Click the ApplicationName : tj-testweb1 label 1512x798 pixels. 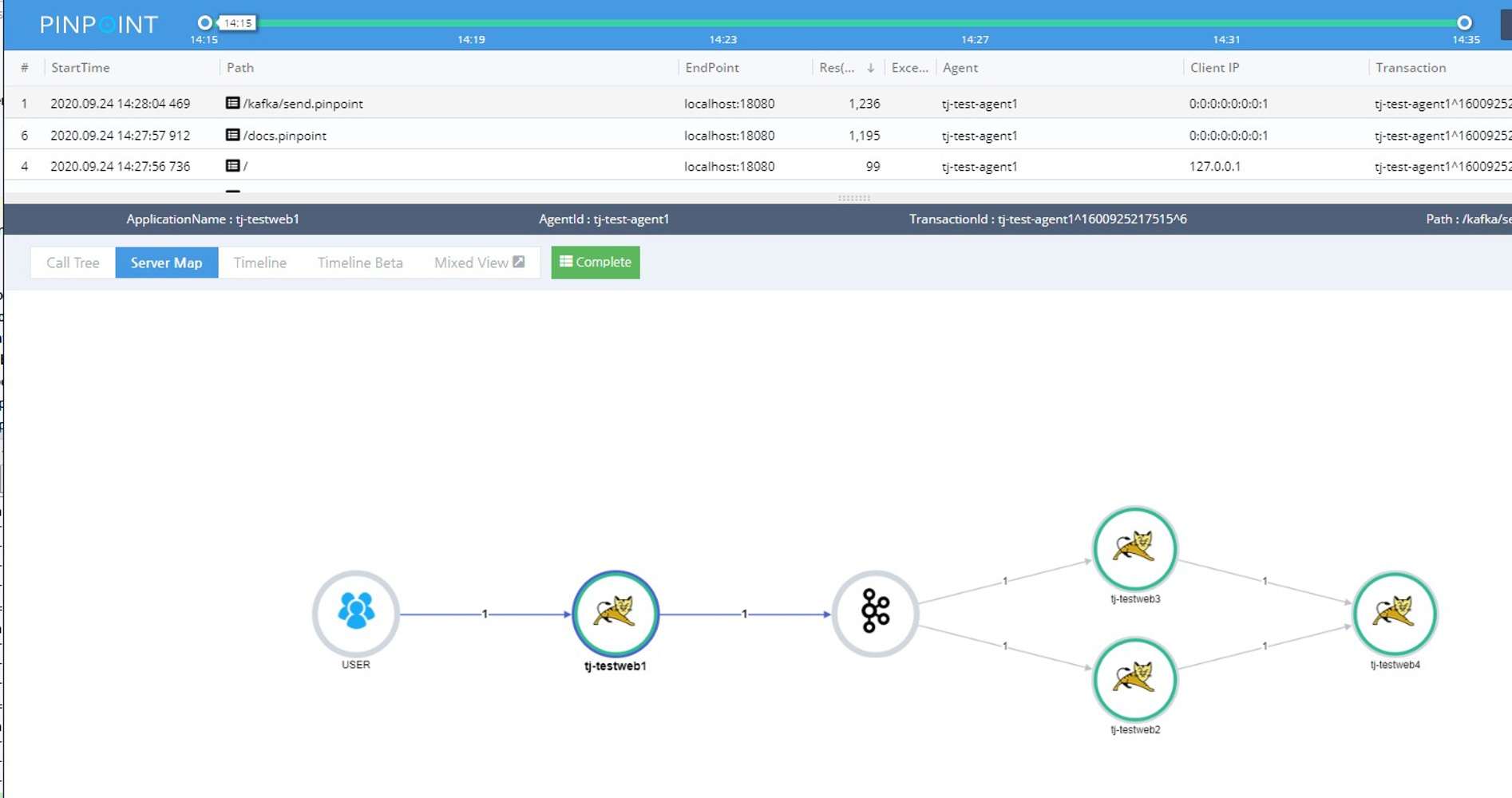coord(213,219)
